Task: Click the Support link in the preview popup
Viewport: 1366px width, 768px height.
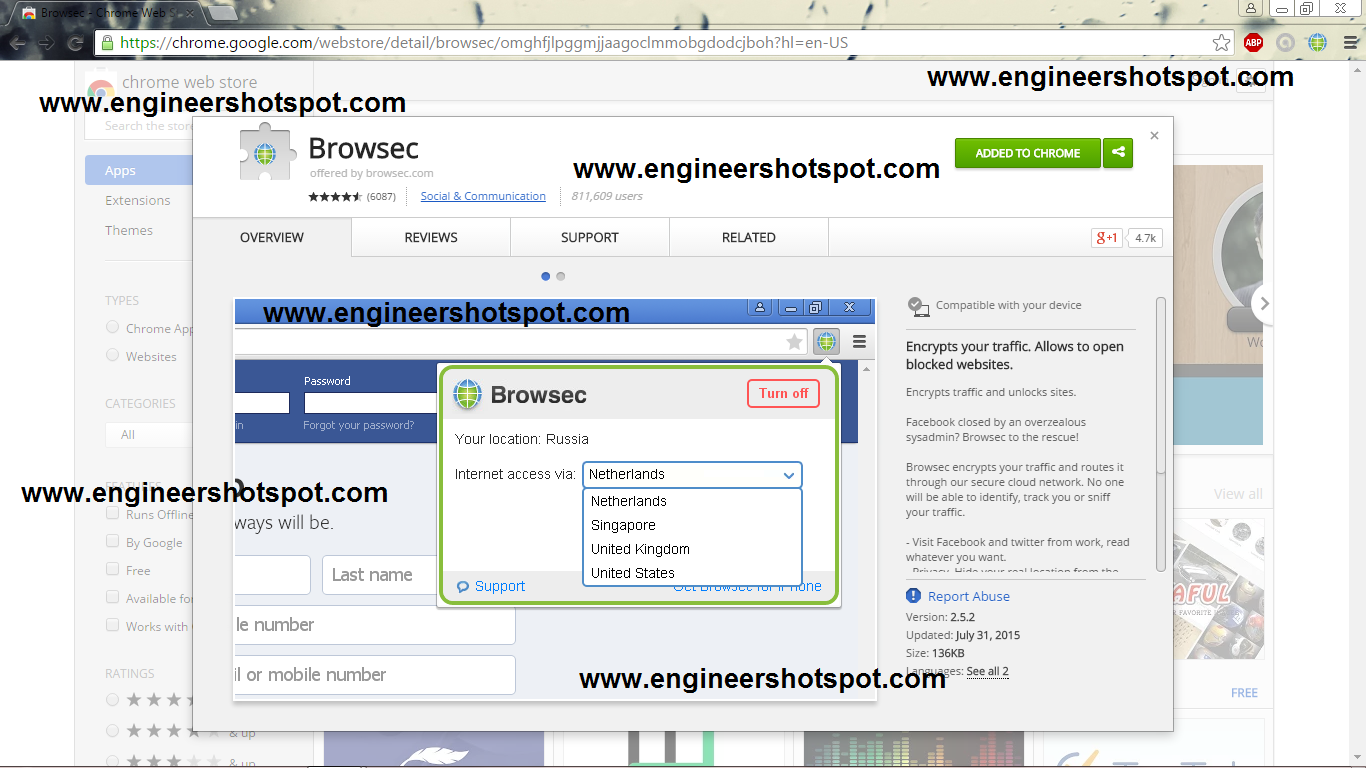Action: [500, 586]
